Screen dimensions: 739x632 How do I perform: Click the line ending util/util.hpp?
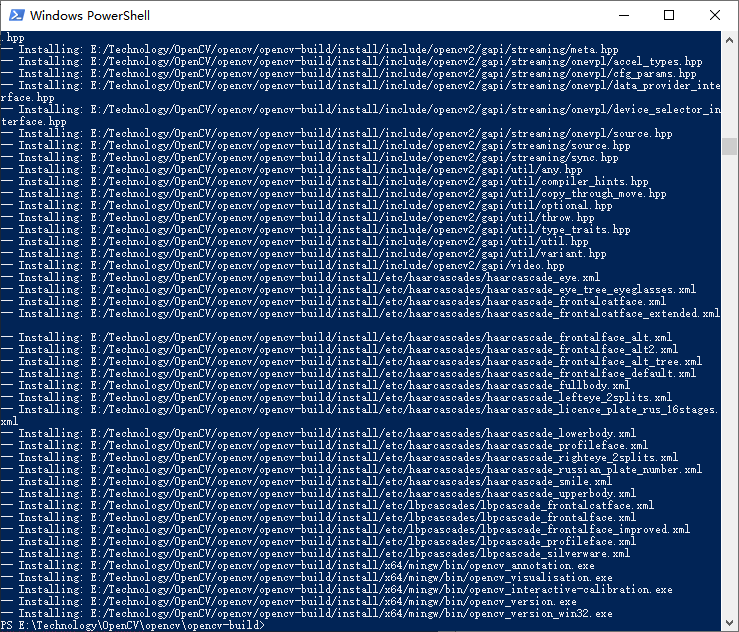295,241
